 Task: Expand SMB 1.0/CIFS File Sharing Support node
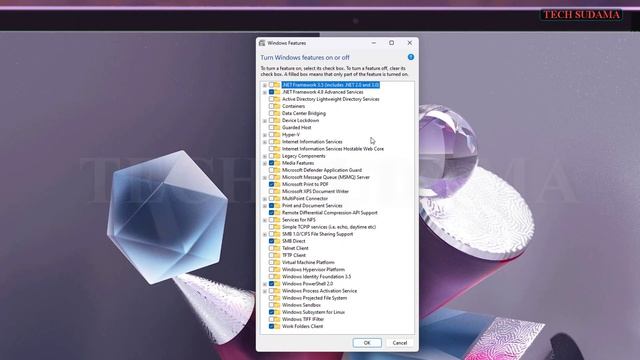click(x=264, y=234)
